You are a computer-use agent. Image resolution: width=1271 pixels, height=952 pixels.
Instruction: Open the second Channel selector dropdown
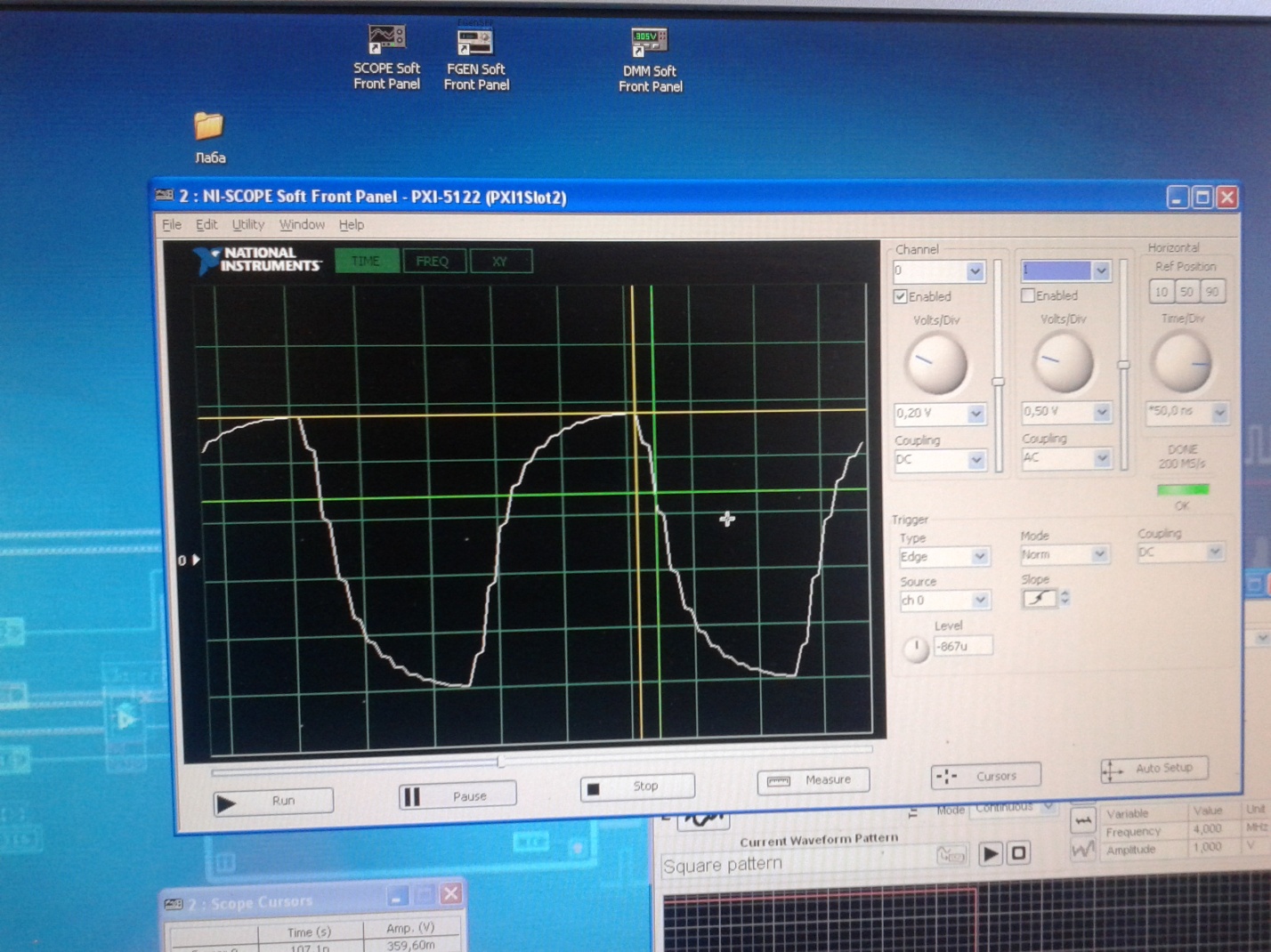(1101, 270)
